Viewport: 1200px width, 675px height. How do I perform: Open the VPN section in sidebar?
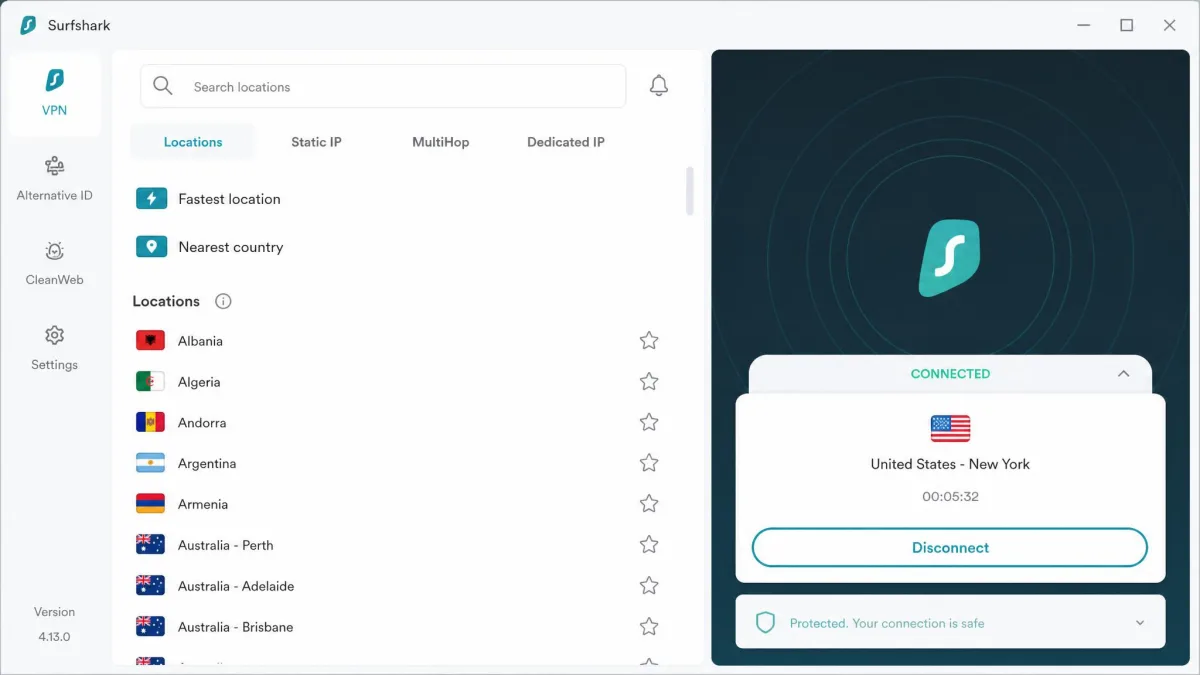pyautogui.click(x=54, y=94)
